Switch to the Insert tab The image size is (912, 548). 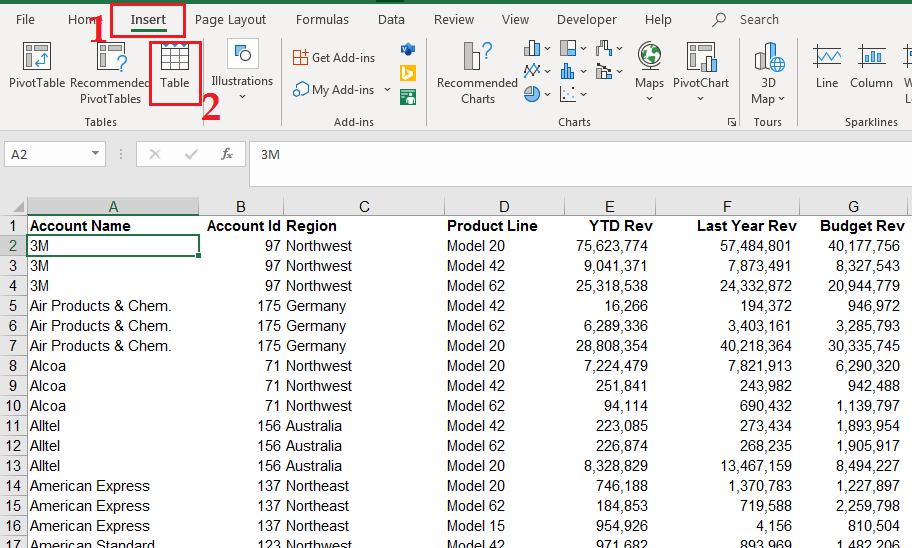[x=148, y=19]
